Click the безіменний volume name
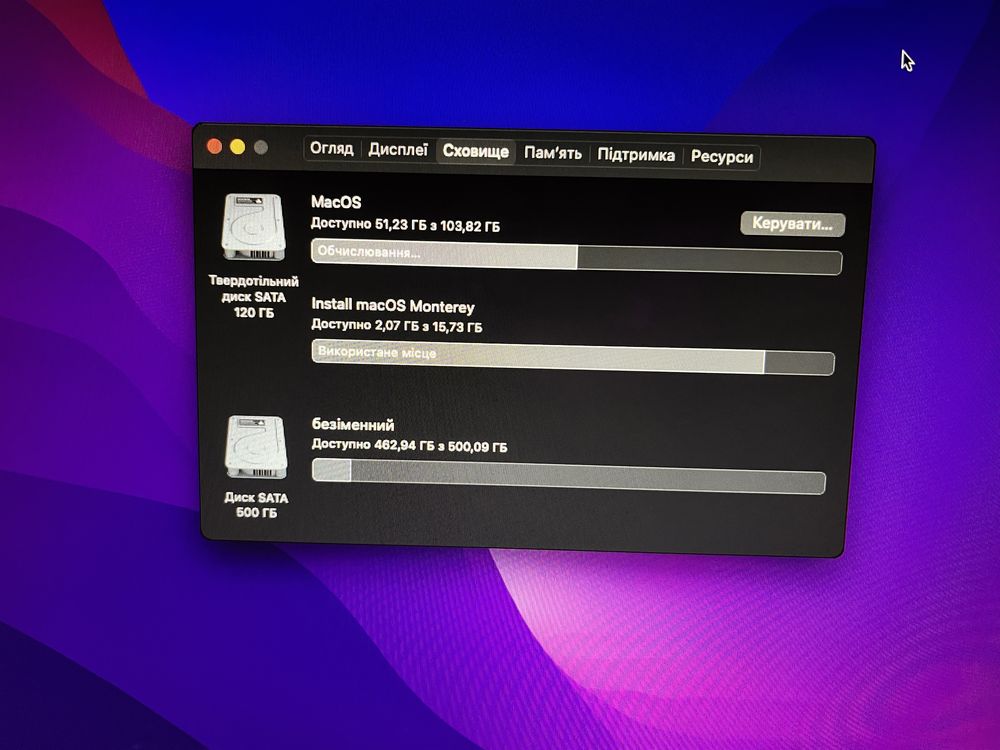The height and width of the screenshot is (750, 1000). click(353, 425)
